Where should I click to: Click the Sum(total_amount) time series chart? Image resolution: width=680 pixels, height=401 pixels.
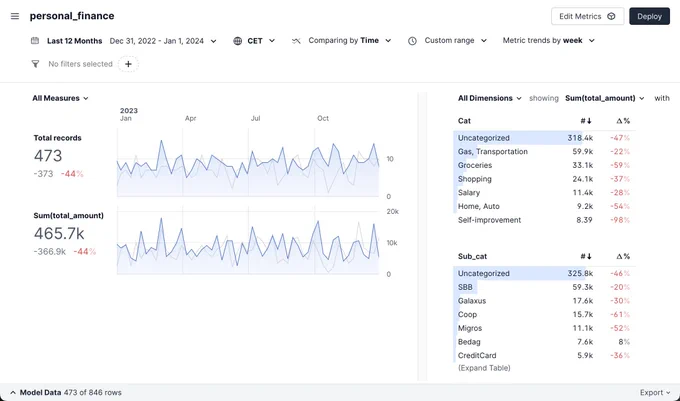tap(248, 241)
